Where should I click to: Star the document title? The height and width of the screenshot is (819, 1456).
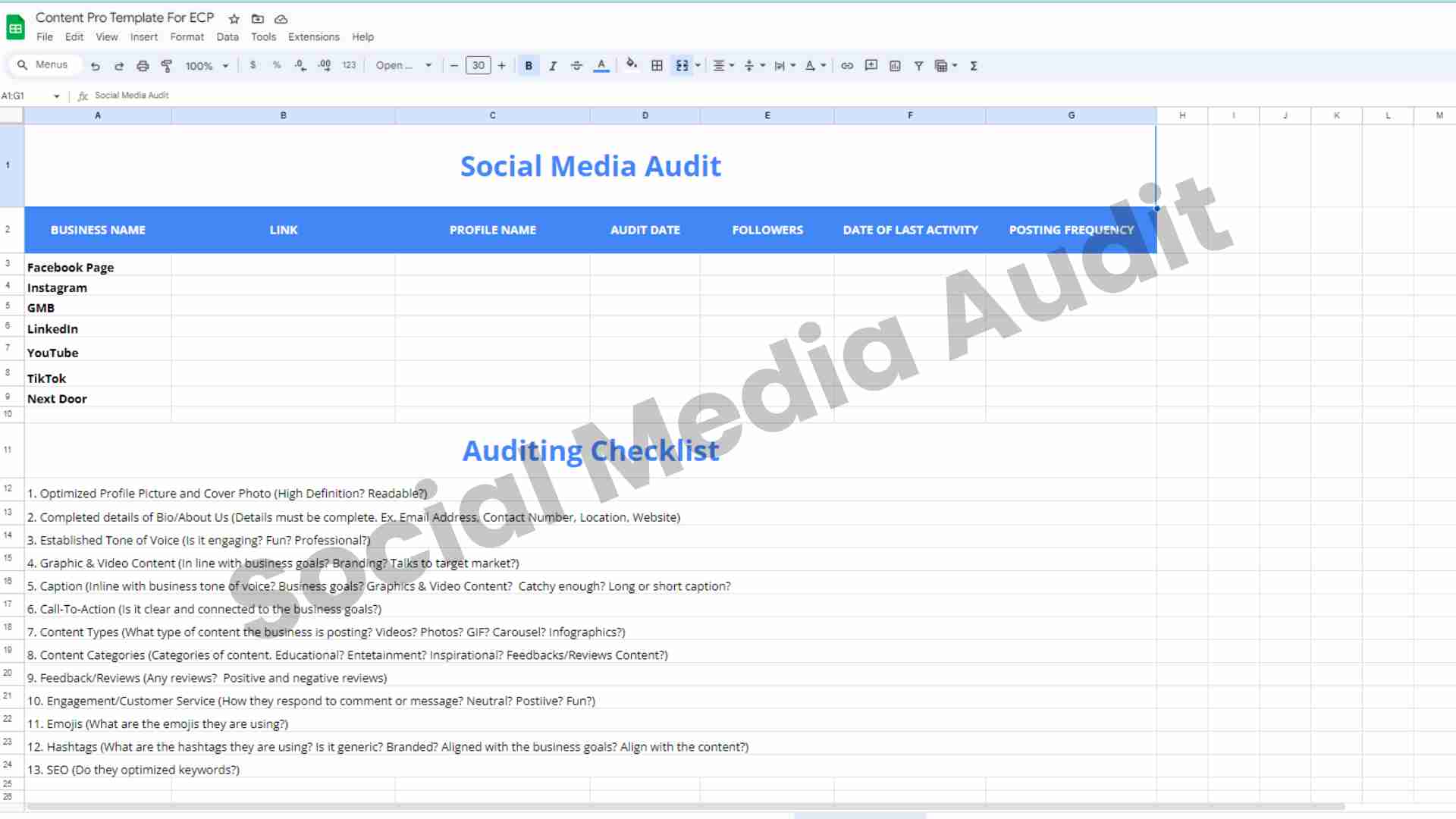pyautogui.click(x=234, y=19)
